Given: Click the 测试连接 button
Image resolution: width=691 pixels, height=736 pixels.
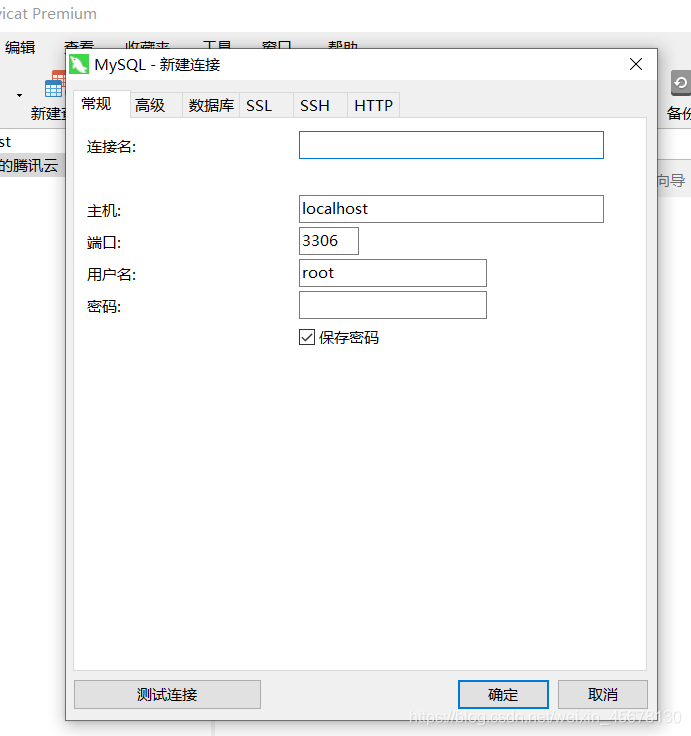Looking at the screenshot, I should tap(167, 694).
